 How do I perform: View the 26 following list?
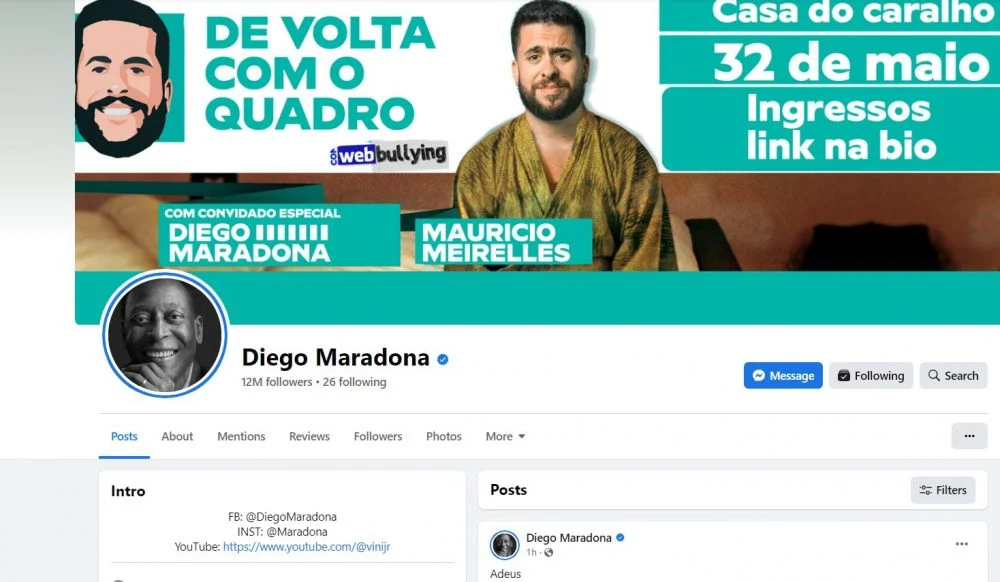coord(355,382)
